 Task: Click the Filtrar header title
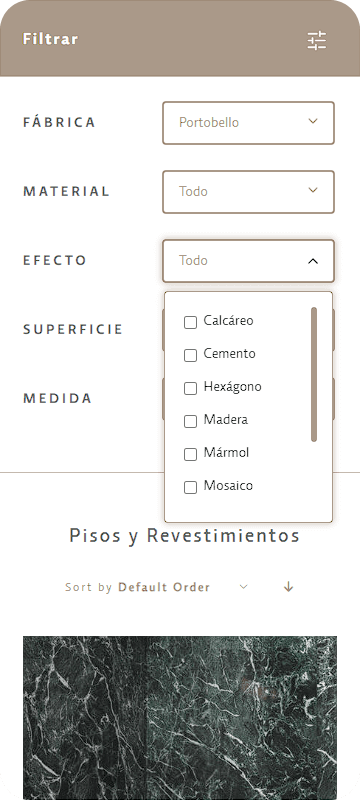point(50,39)
